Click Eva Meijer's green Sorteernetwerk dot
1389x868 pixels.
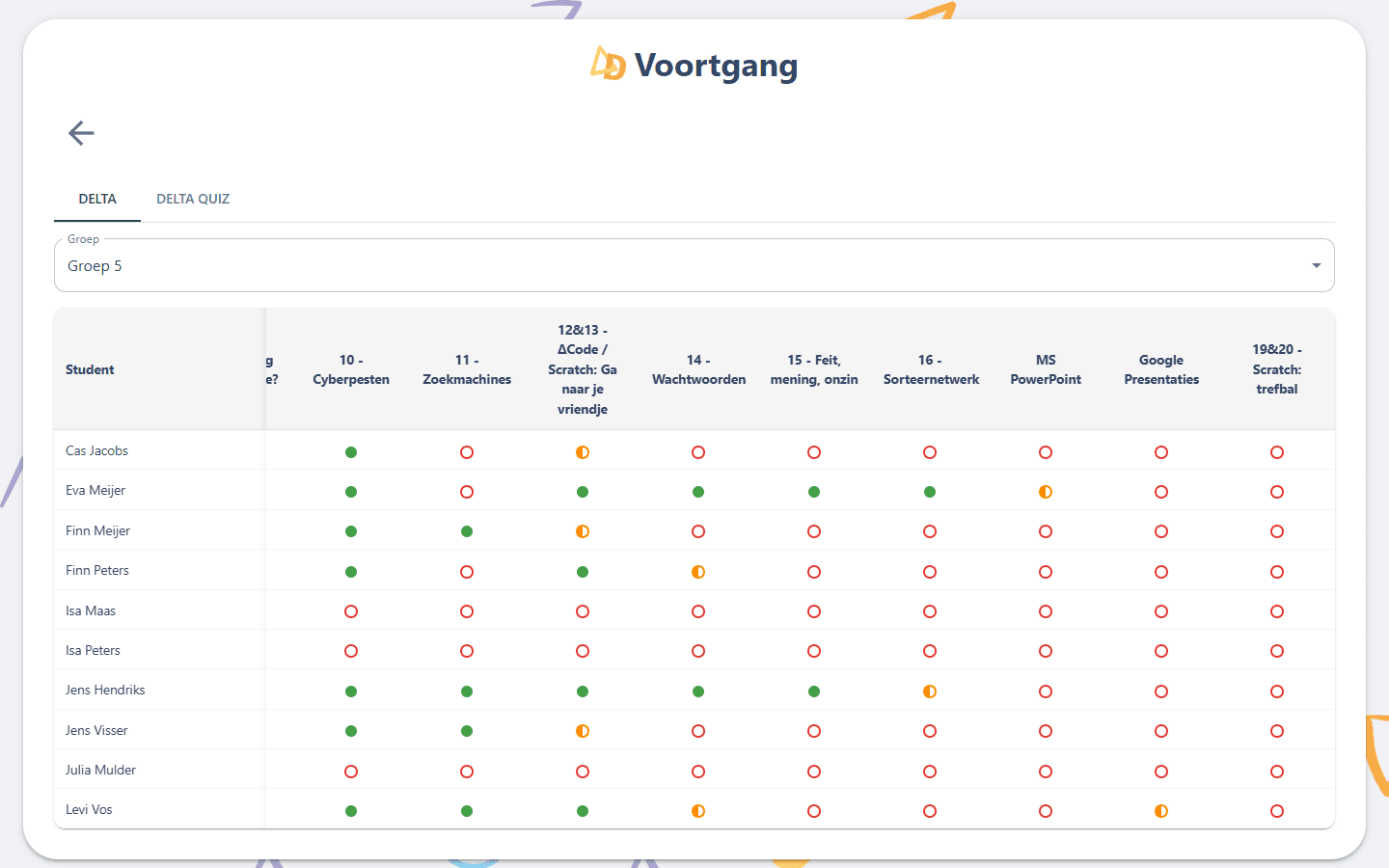(930, 492)
